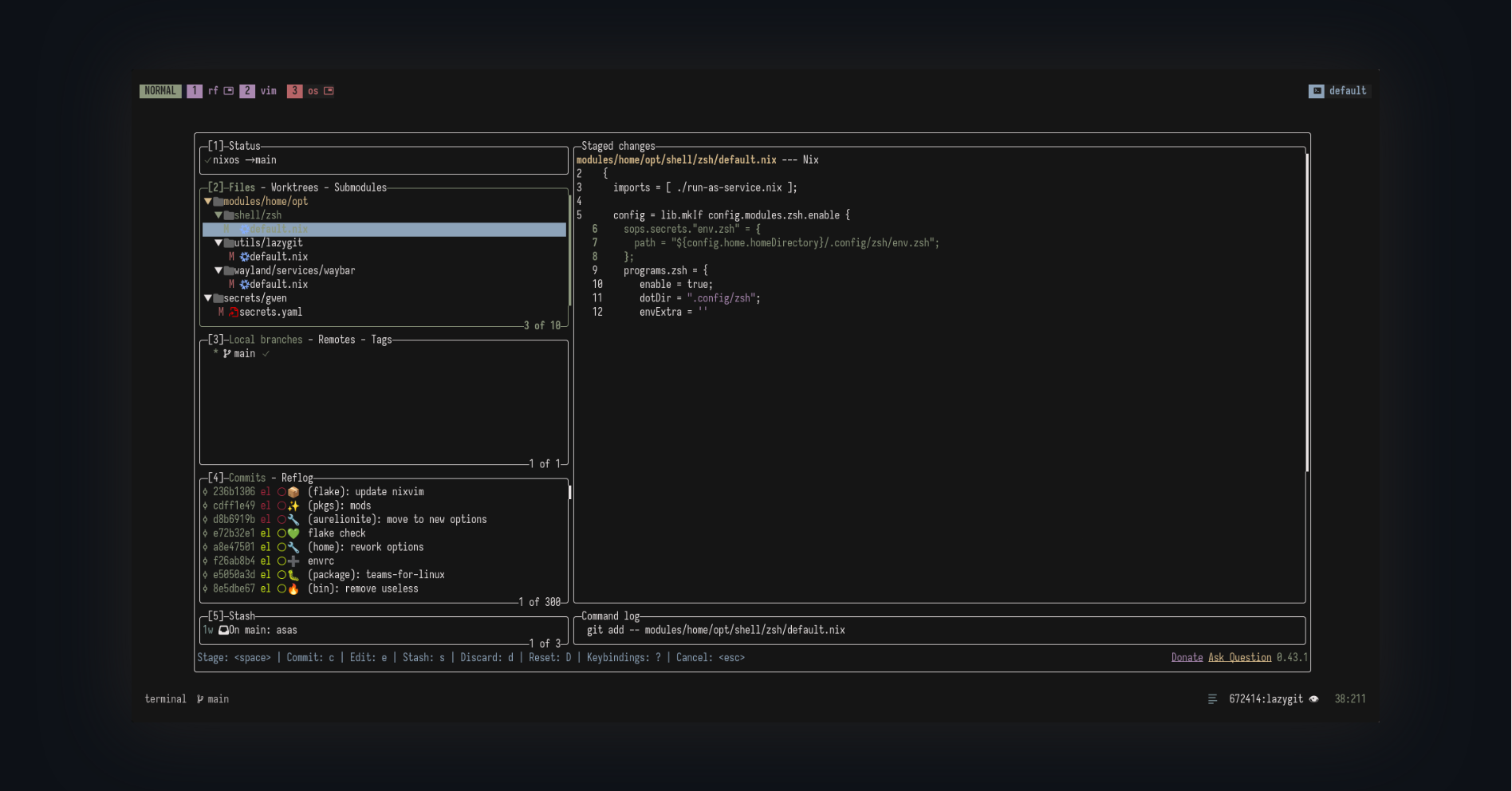This screenshot has height=791, width=1512.
Task: Click the wrench emoji on commit a8e47501
Action: [293, 547]
